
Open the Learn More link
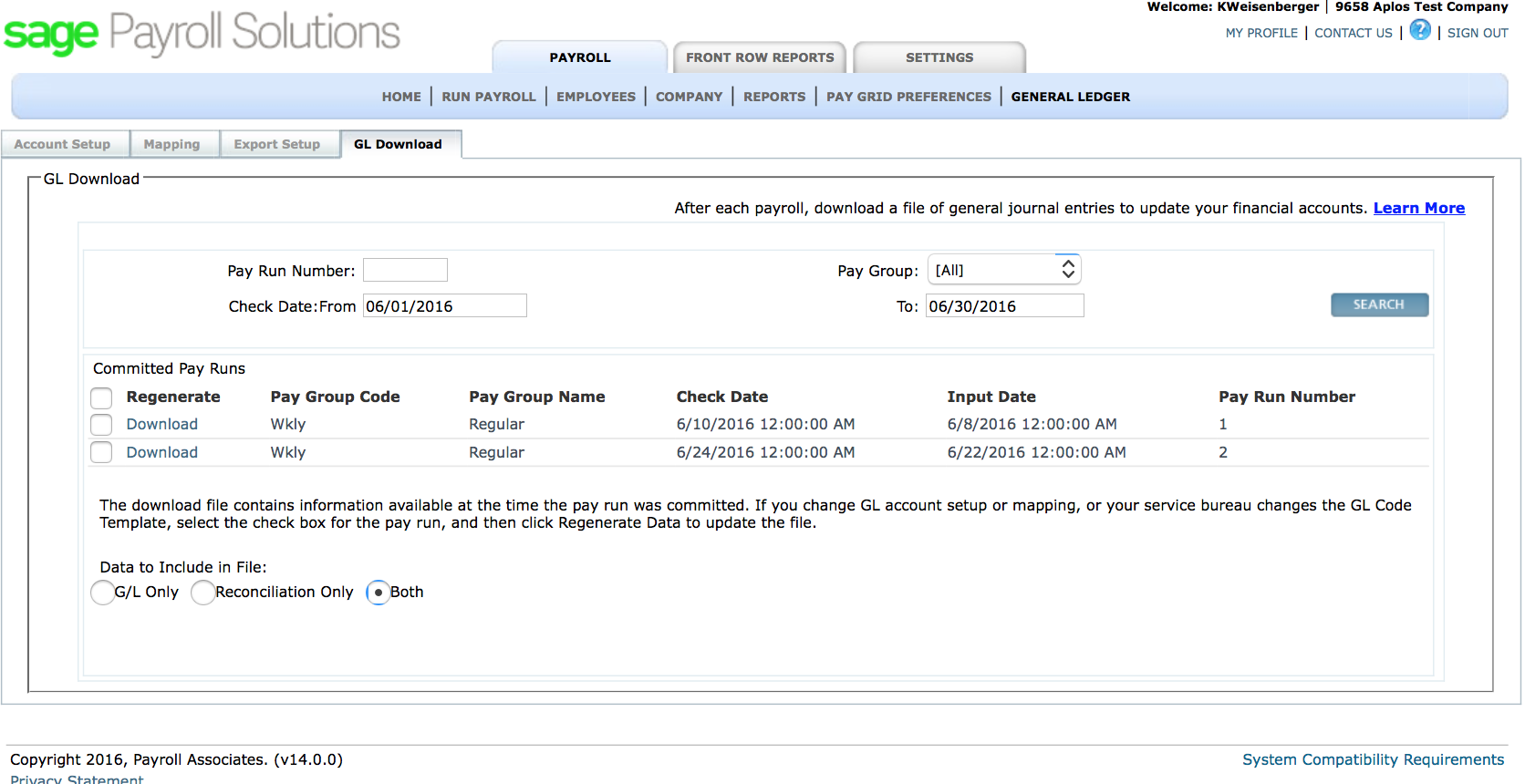click(x=1419, y=208)
